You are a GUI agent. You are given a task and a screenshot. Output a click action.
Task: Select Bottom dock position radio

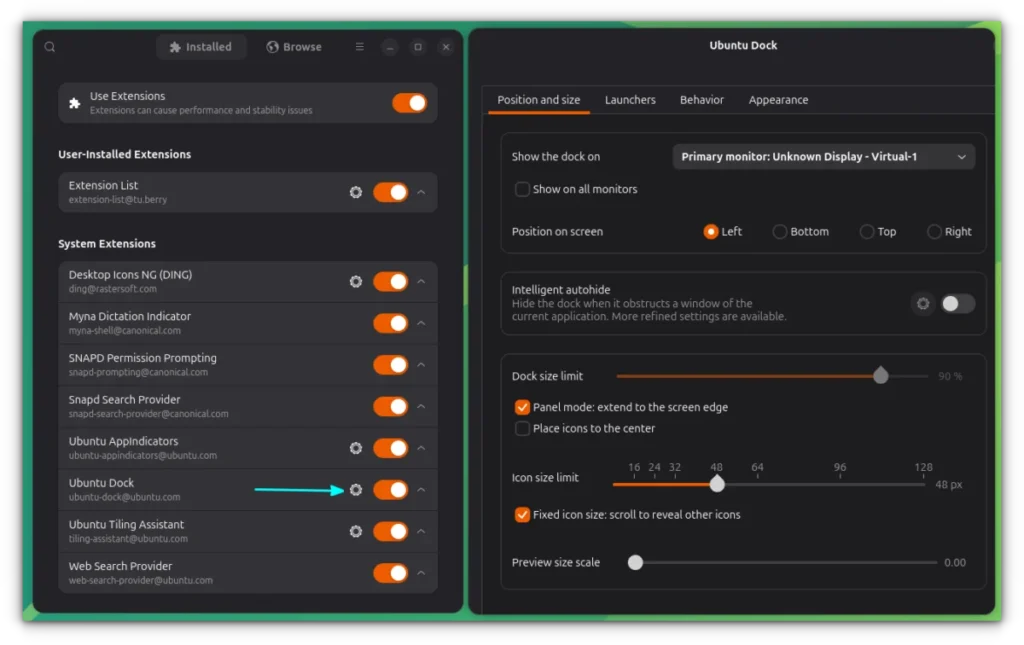pos(779,232)
